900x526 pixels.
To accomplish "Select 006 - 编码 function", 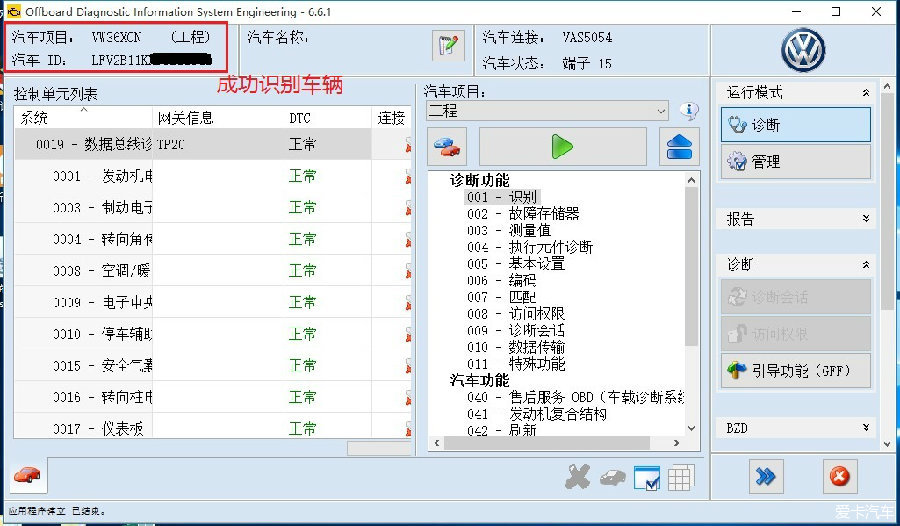I will 501,280.
